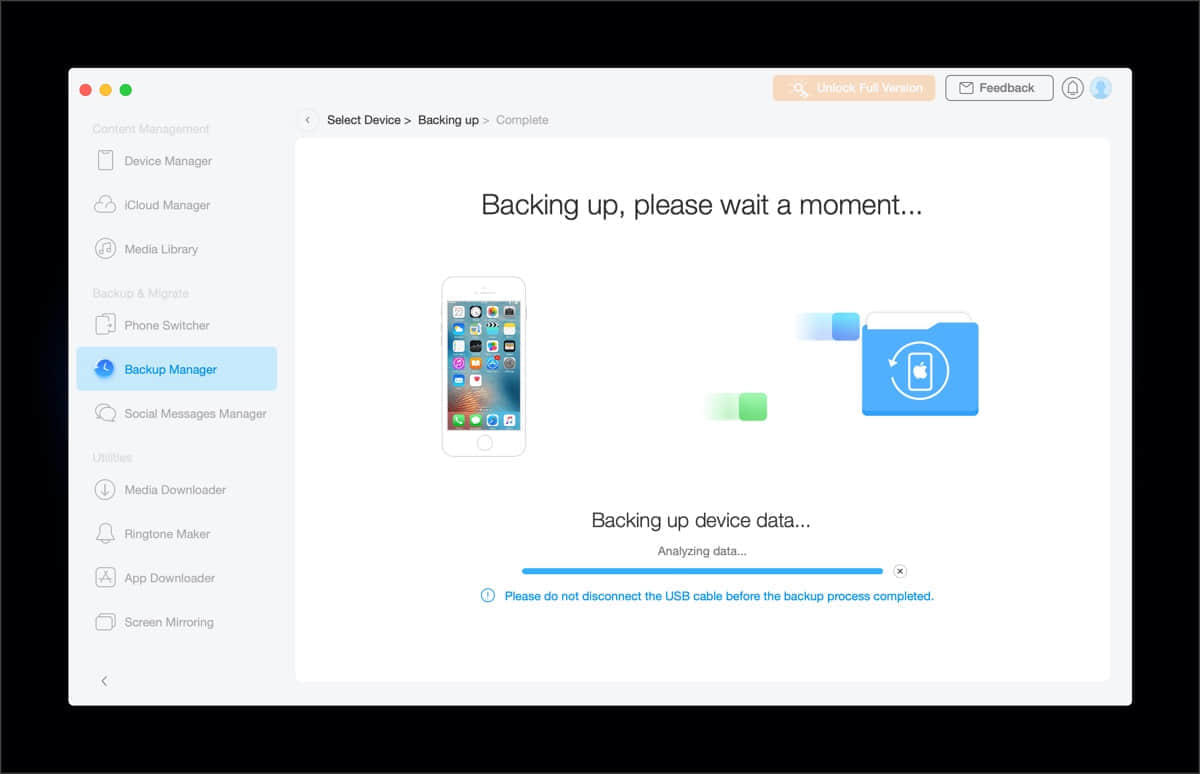Screen dimensions: 1200x774
Task: Open Ringtone Maker bell icon
Action: pyautogui.click(x=105, y=534)
